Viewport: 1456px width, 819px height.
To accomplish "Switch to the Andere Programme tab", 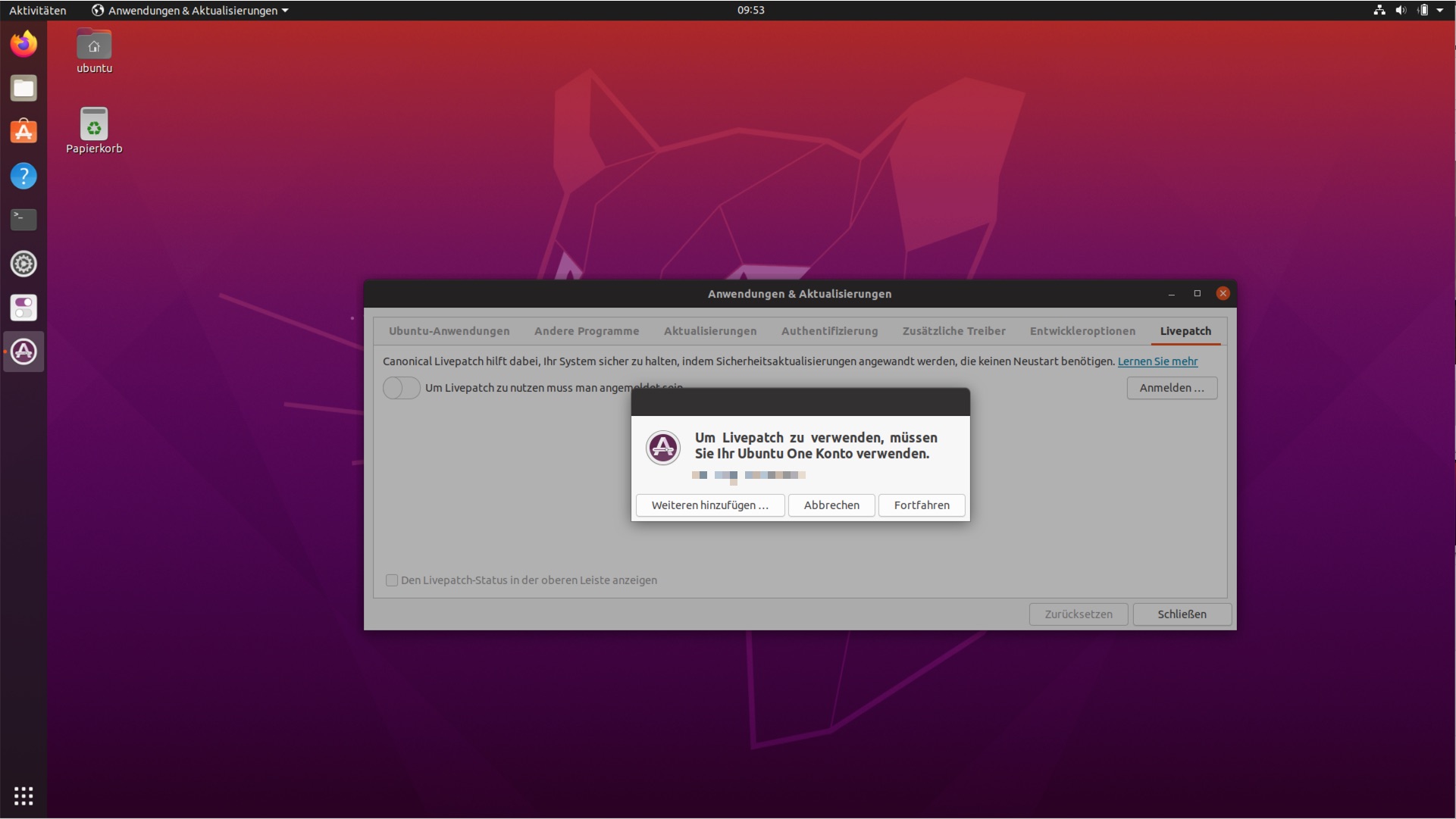I will (x=587, y=331).
